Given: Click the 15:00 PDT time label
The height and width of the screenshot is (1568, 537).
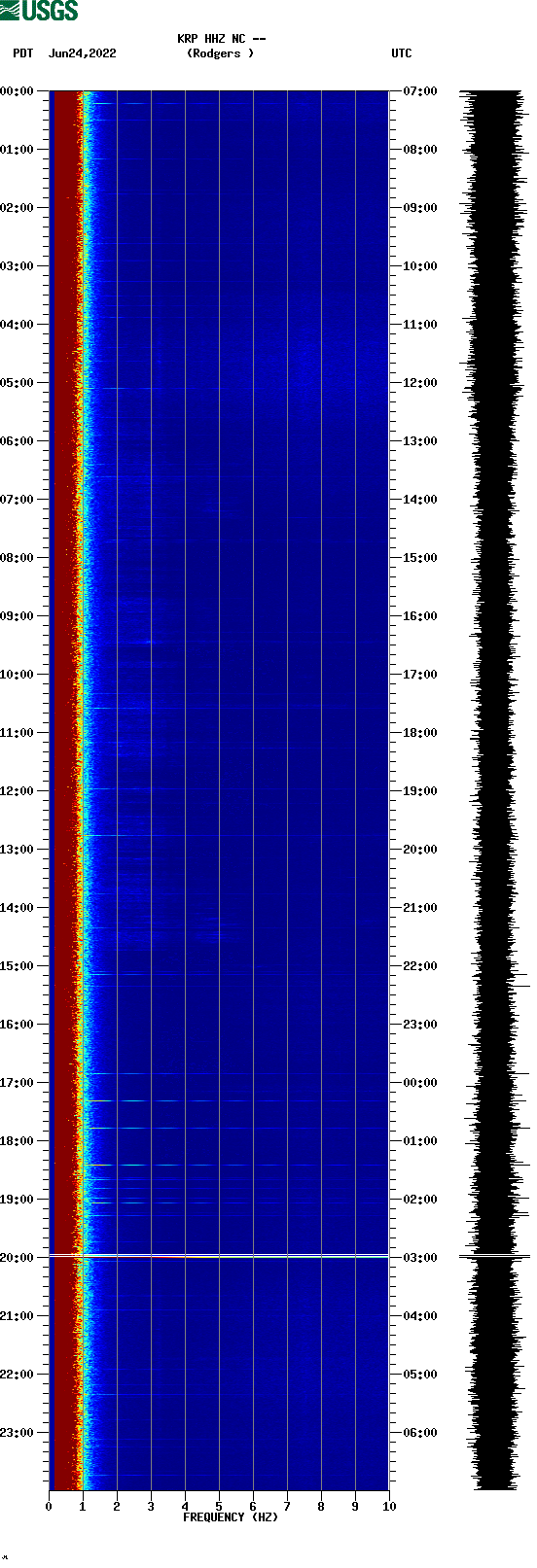Looking at the screenshot, I should [18, 966].
